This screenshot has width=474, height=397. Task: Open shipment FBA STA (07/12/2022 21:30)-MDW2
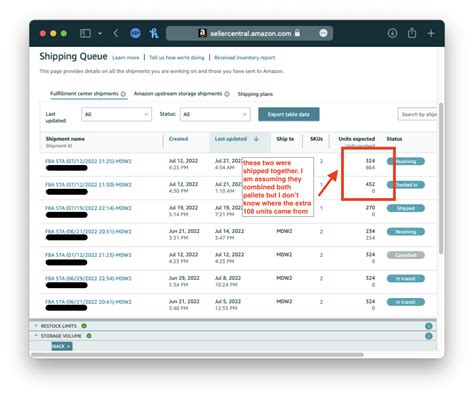click(x=88, y=185)
